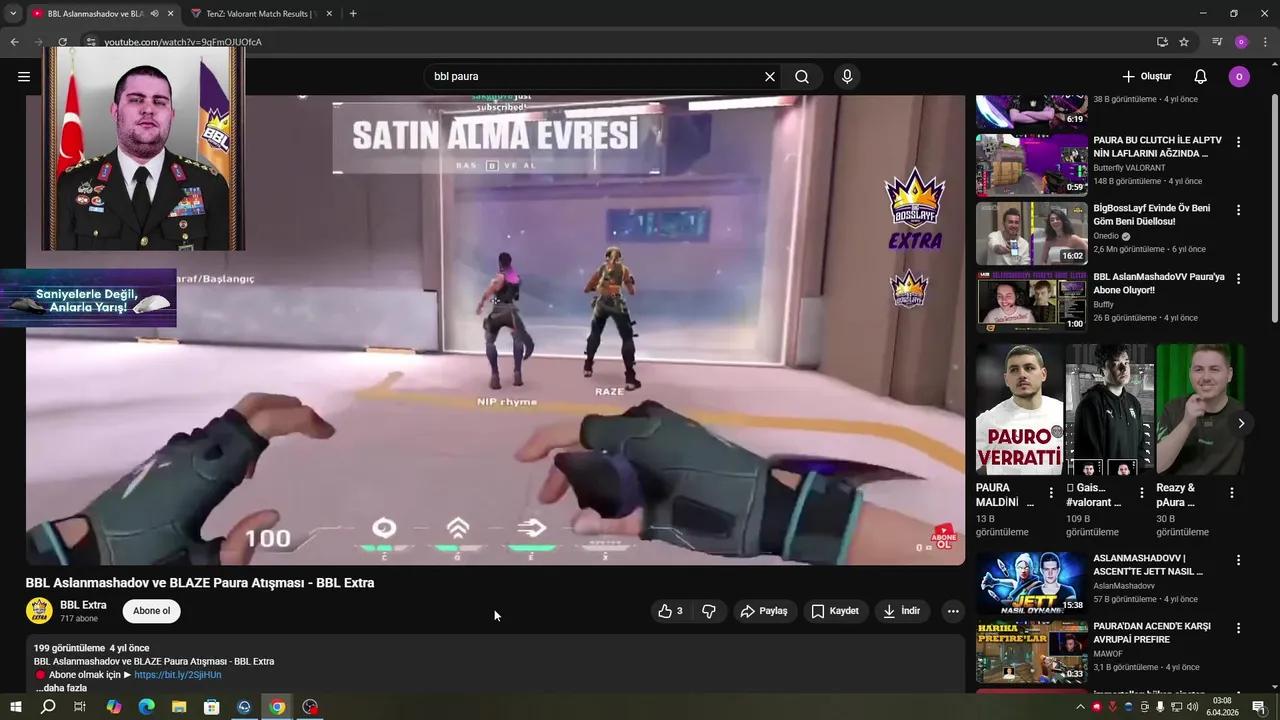Screen dimensions: 1280x720
Task: Play the BigBossLayf Evinde video thumbnail
Action: click(x=1031, y=233)
